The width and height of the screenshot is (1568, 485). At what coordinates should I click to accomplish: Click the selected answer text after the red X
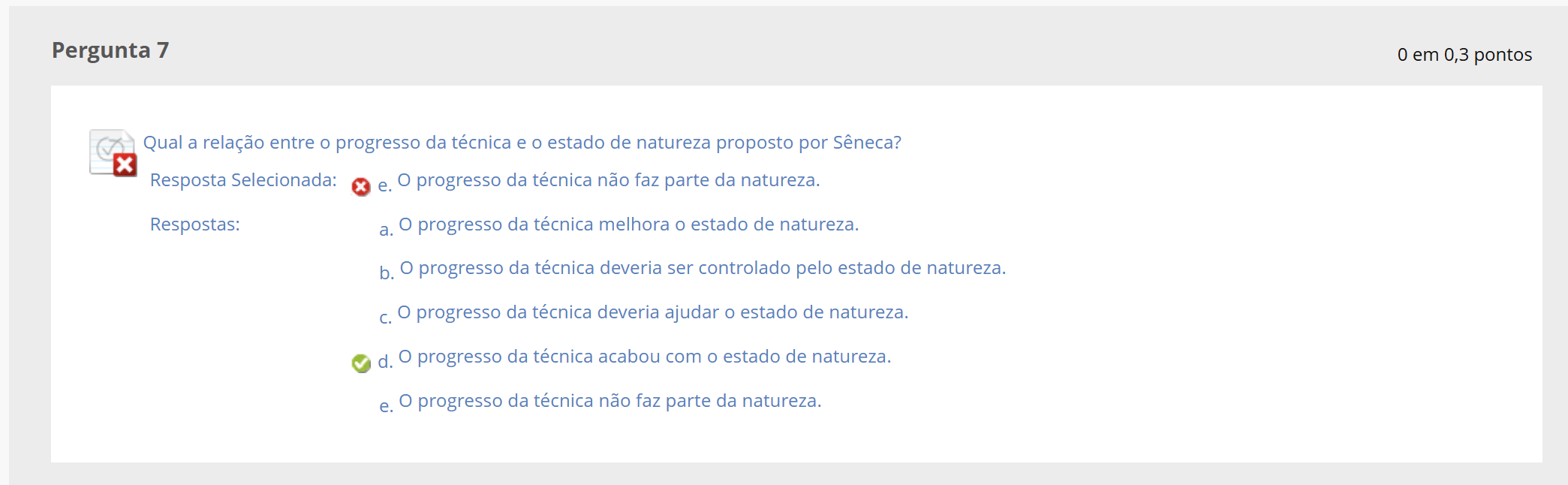[x=609, y=180]
